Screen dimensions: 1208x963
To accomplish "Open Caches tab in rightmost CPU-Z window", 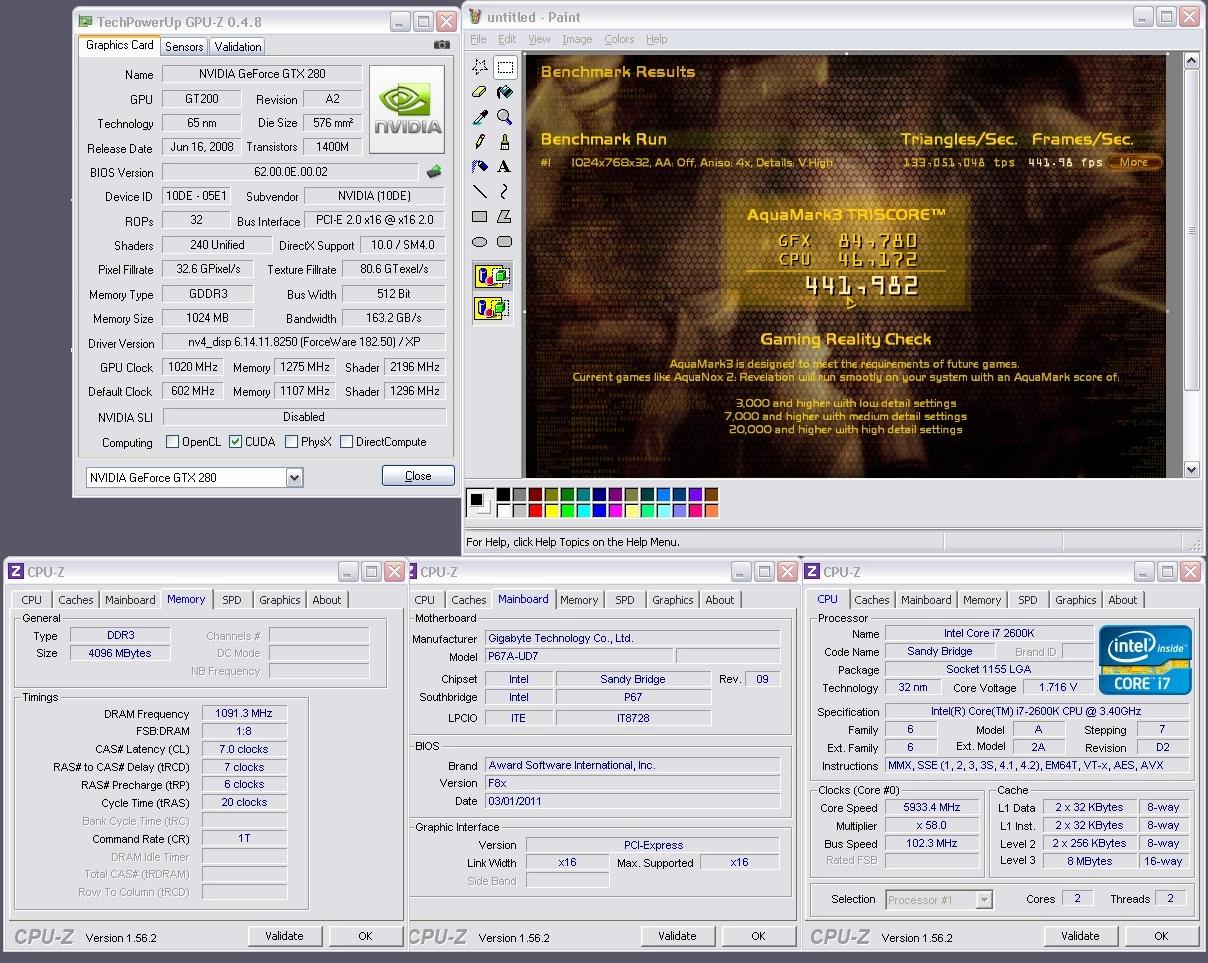I will pyautogui.click(x=871, y=600).
